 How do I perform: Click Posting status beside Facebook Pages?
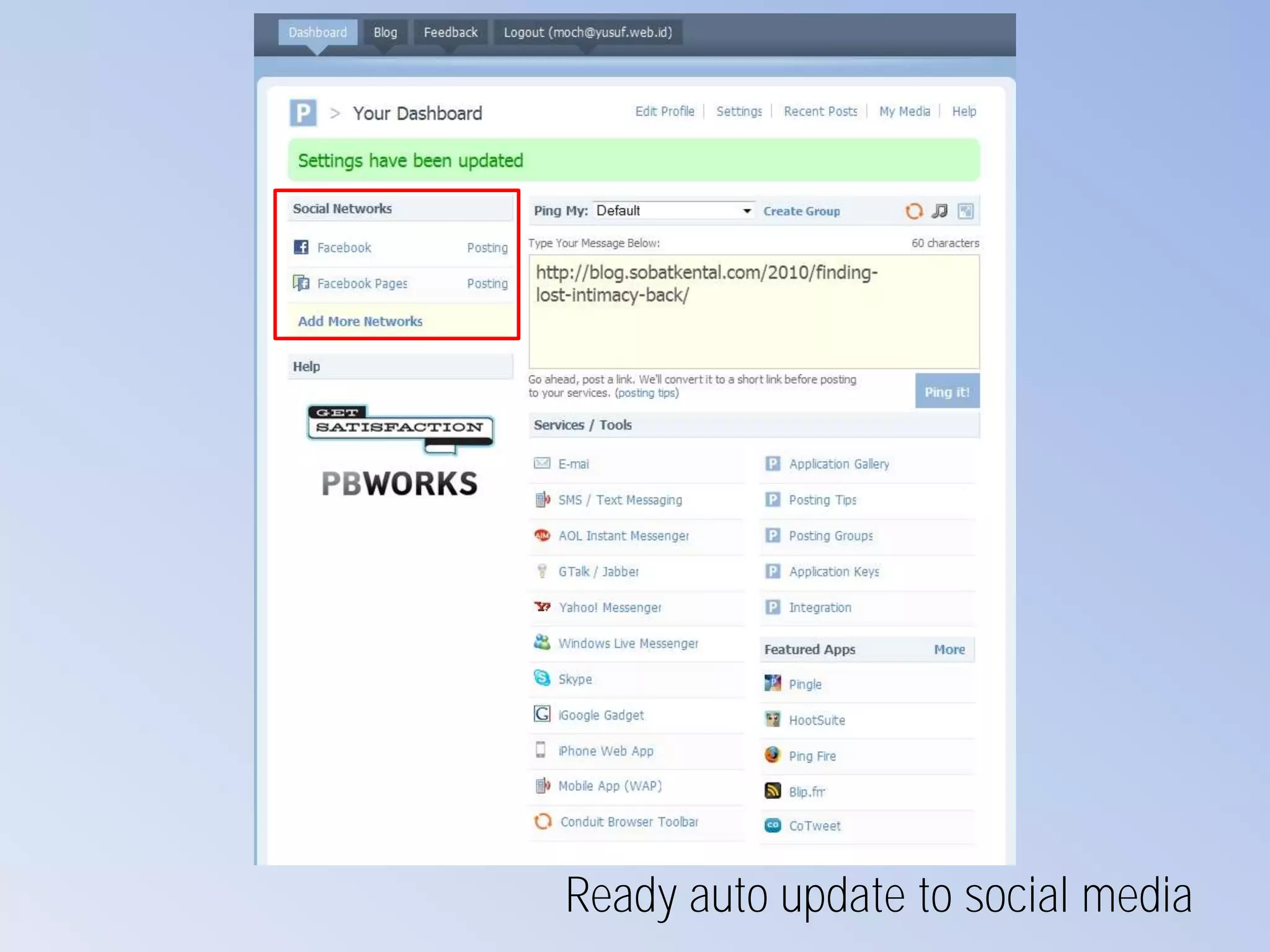[x=487, y=284]
